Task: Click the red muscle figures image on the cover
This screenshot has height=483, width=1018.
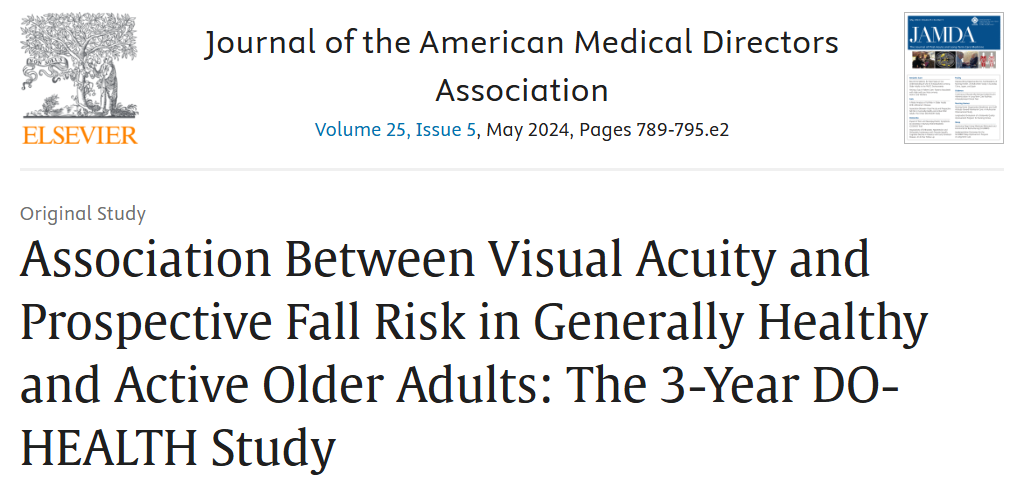Action: coord(987,60)
